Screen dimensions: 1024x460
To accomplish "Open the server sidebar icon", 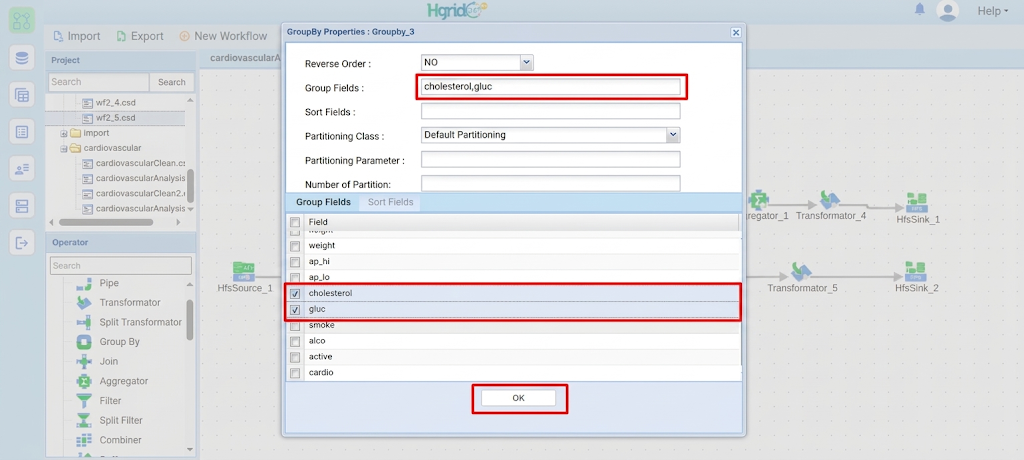I will (x=22, y=206).
